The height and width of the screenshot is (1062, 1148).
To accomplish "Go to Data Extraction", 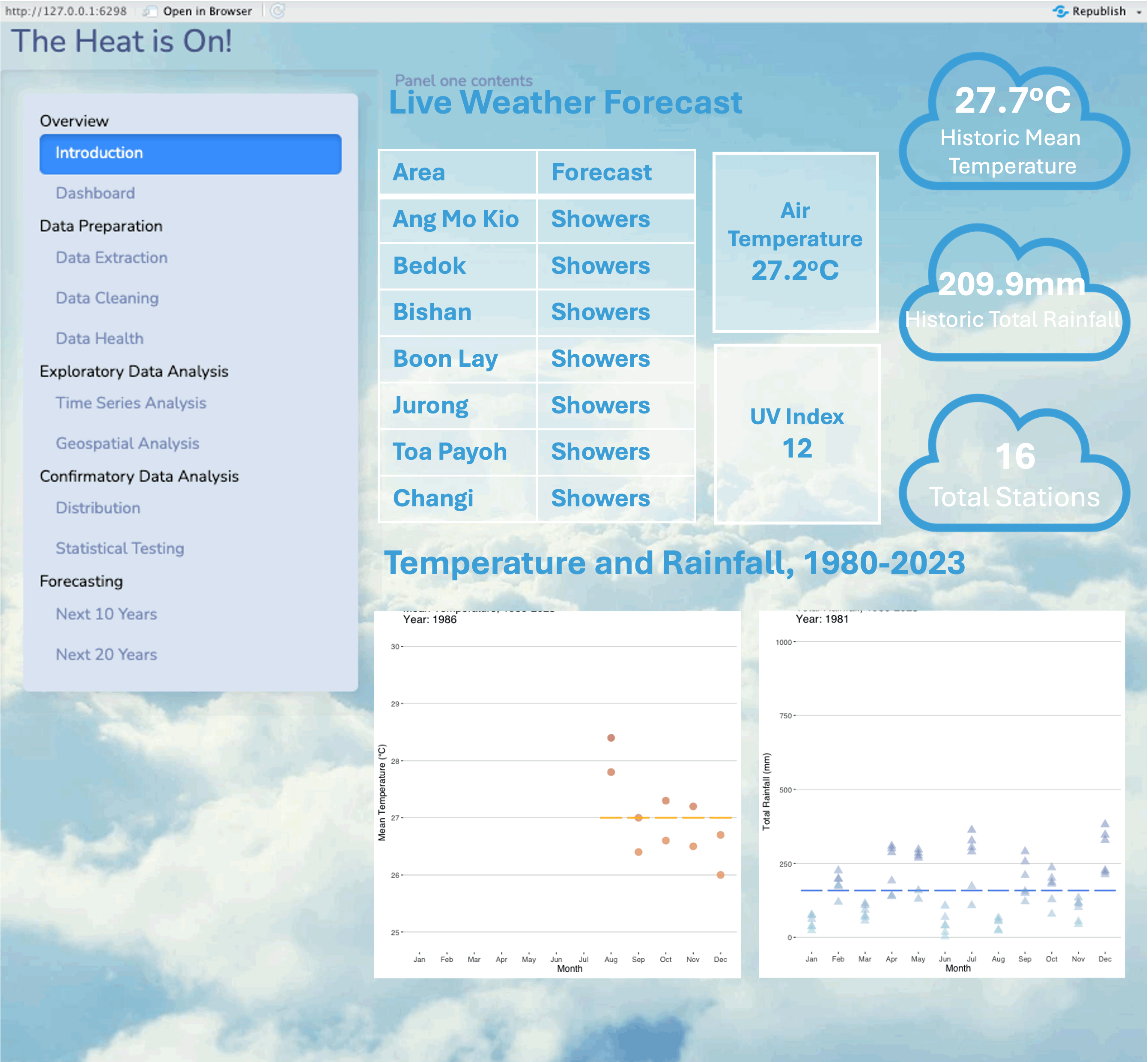I will (x=111, y=257).
